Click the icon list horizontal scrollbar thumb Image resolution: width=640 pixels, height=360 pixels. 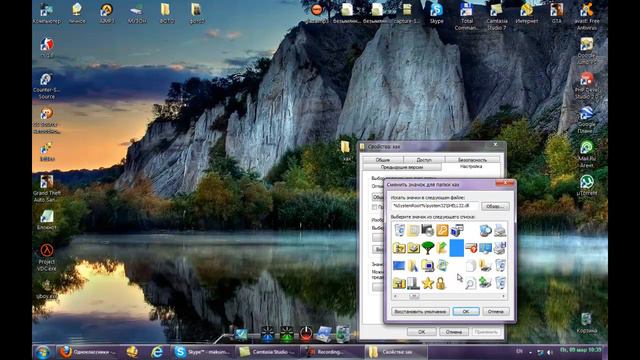point(414,296)
